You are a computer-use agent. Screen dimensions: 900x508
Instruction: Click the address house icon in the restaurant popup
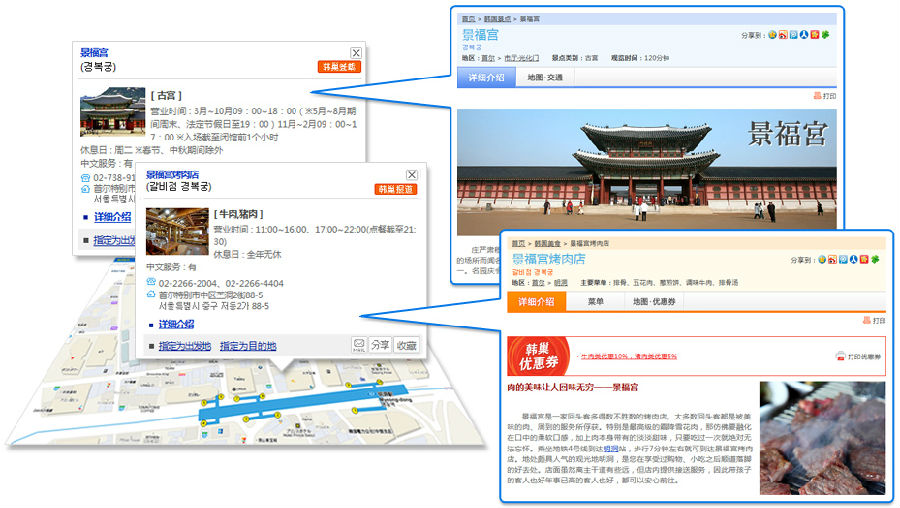coord(151,294)
